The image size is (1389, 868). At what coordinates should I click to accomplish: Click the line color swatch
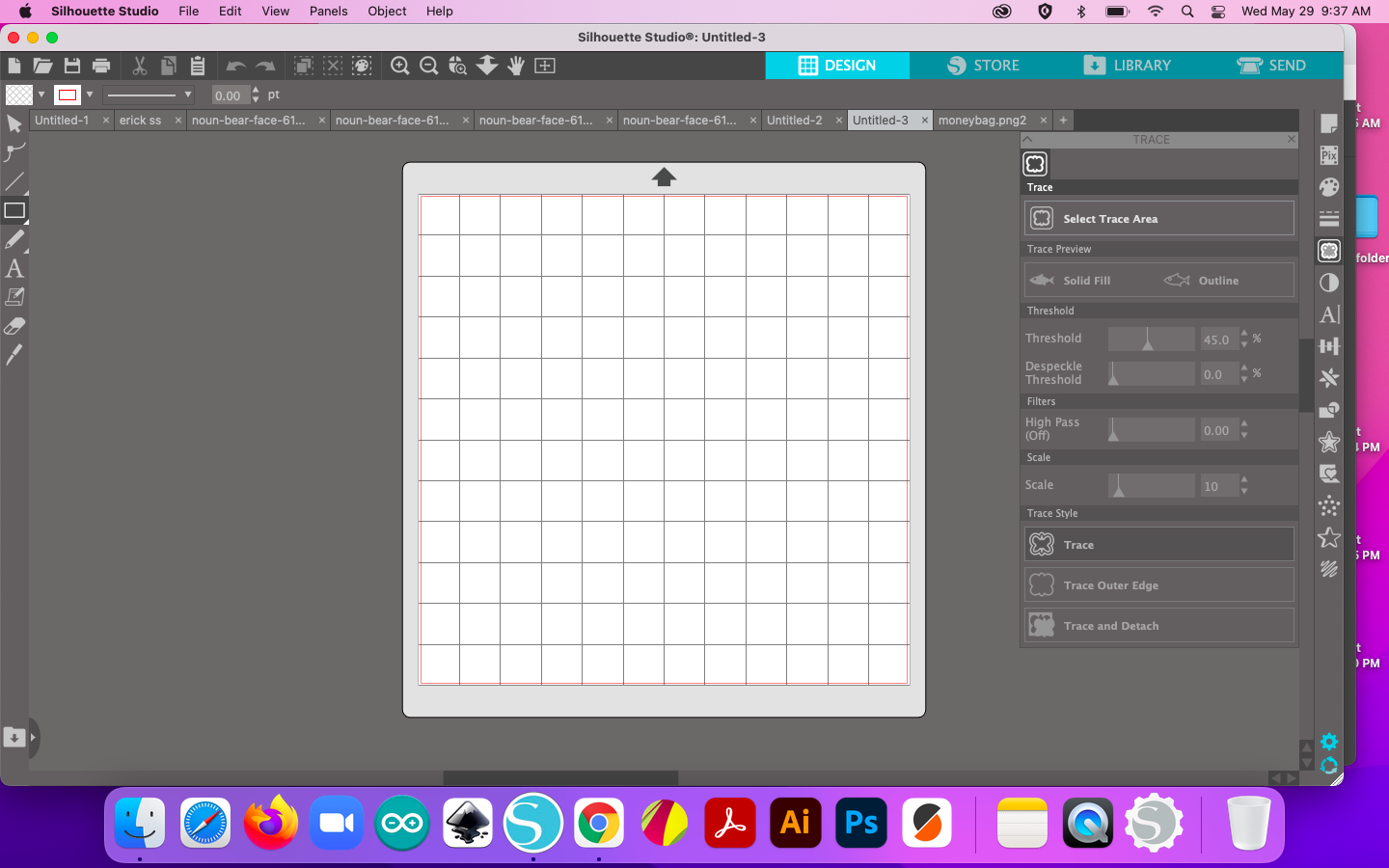(x=67, y=95)
